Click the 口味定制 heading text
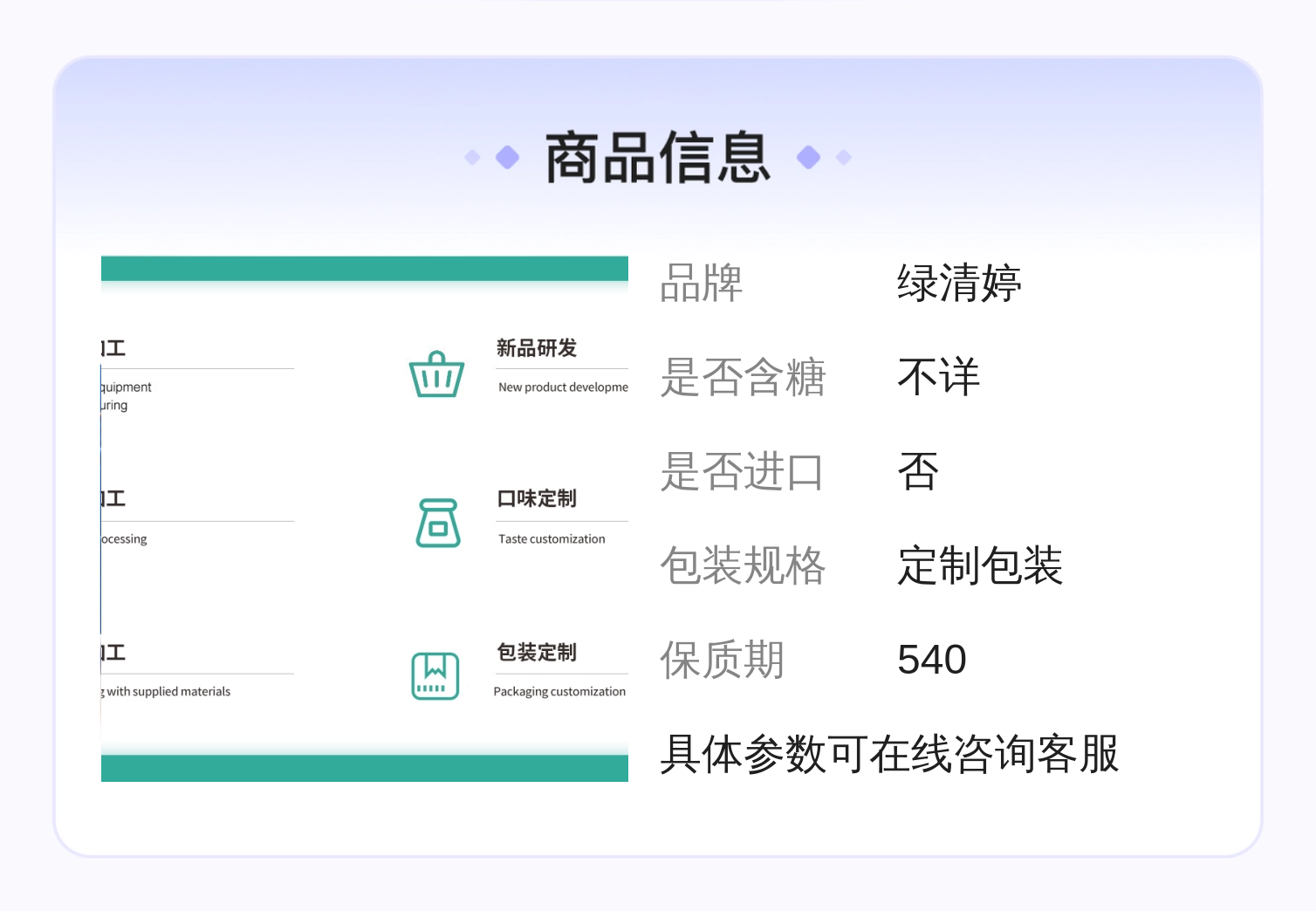 click(x=537, y=498)
